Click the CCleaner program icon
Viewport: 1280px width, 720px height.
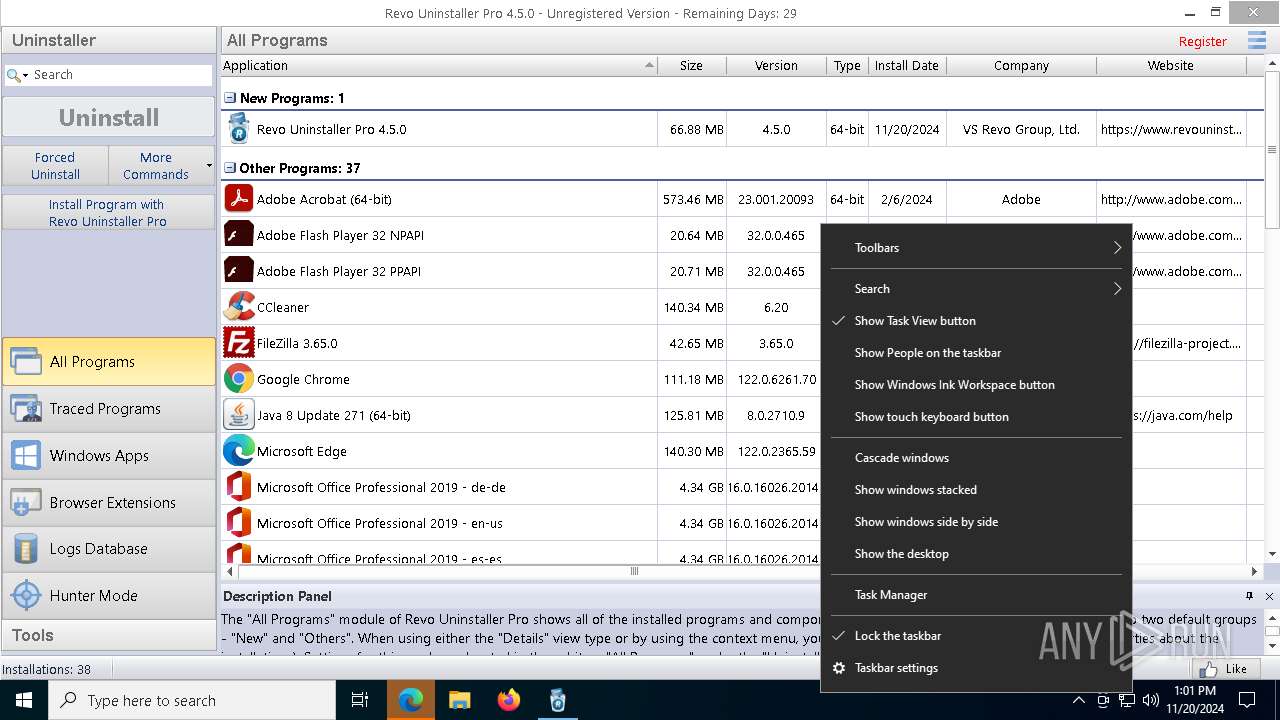pos(238,307)
